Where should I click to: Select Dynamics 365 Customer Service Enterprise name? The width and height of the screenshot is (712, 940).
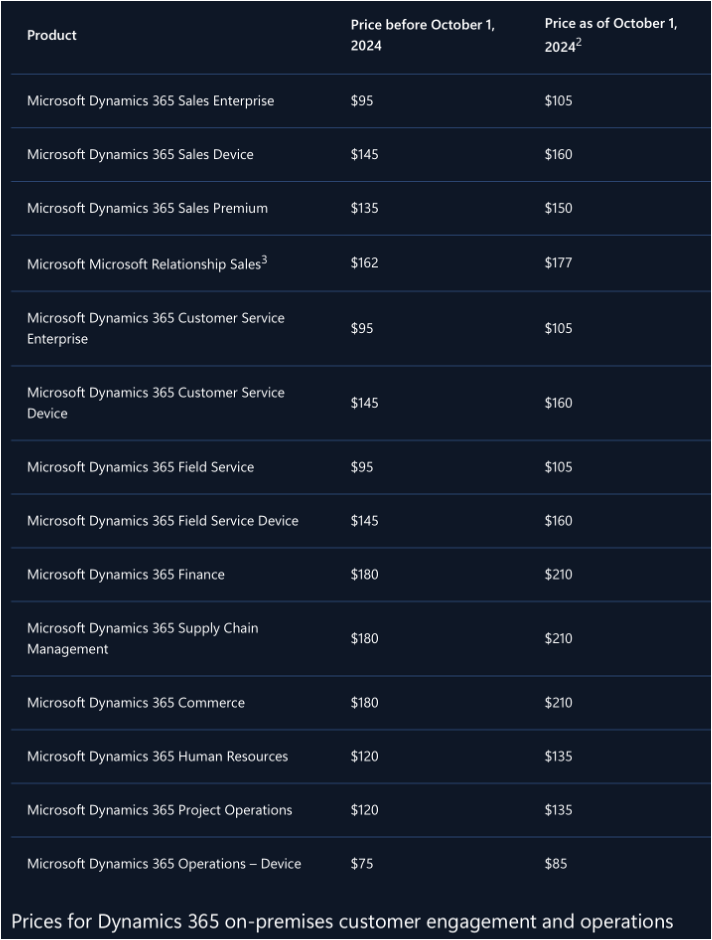[155, 328]
